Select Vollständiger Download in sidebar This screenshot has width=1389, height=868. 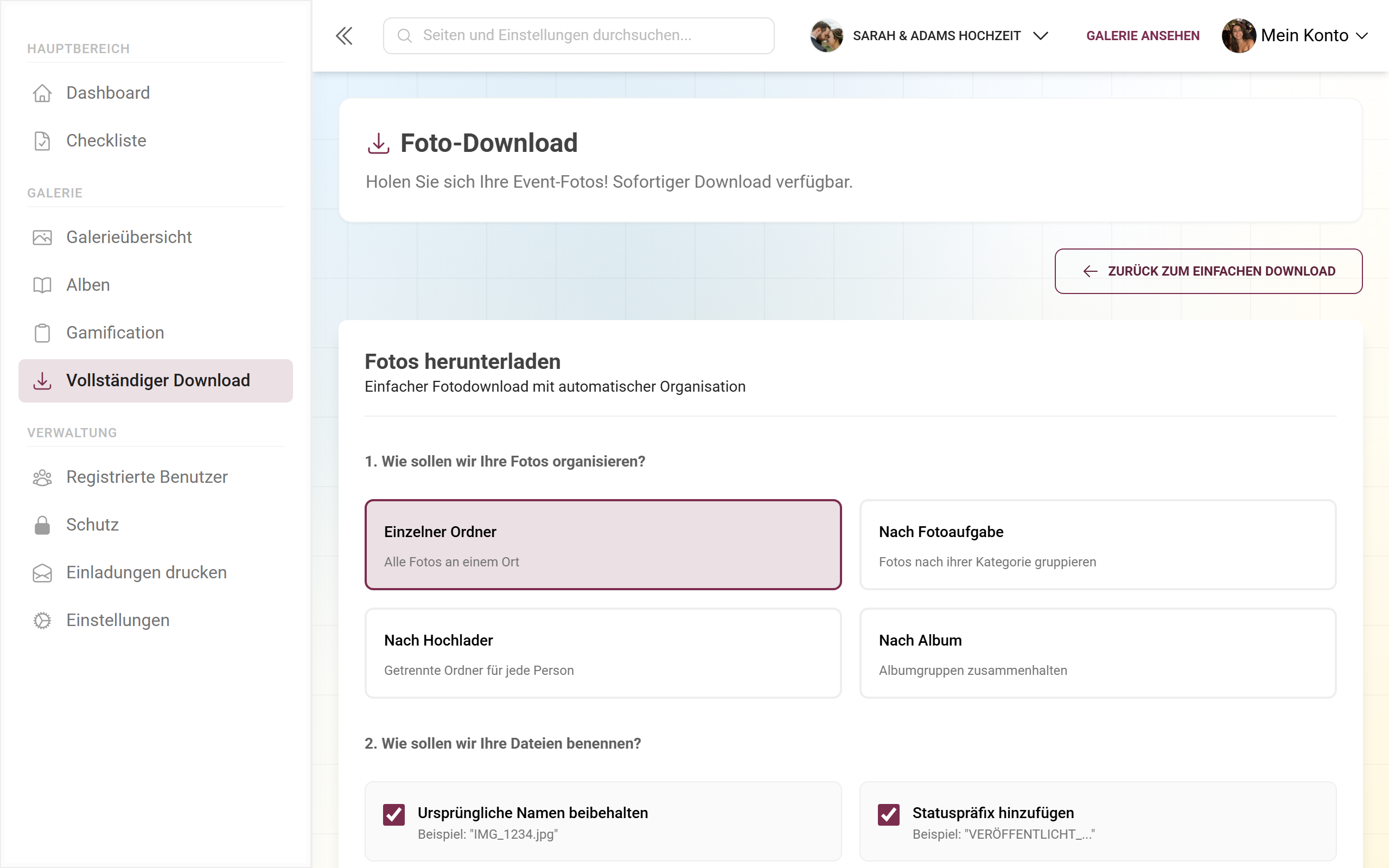[x=156, y=381]
